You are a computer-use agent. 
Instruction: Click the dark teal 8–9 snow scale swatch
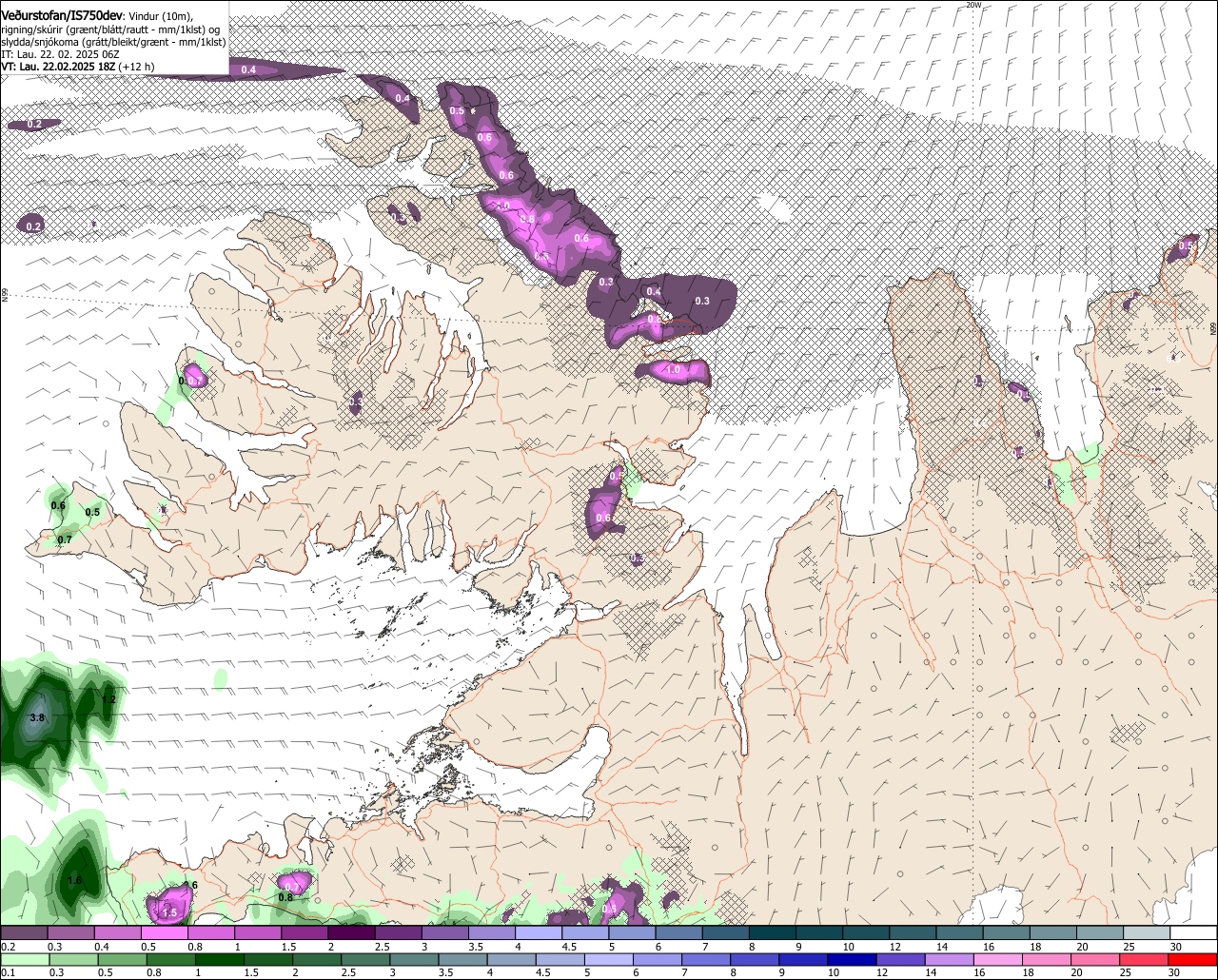click(772, 933)
